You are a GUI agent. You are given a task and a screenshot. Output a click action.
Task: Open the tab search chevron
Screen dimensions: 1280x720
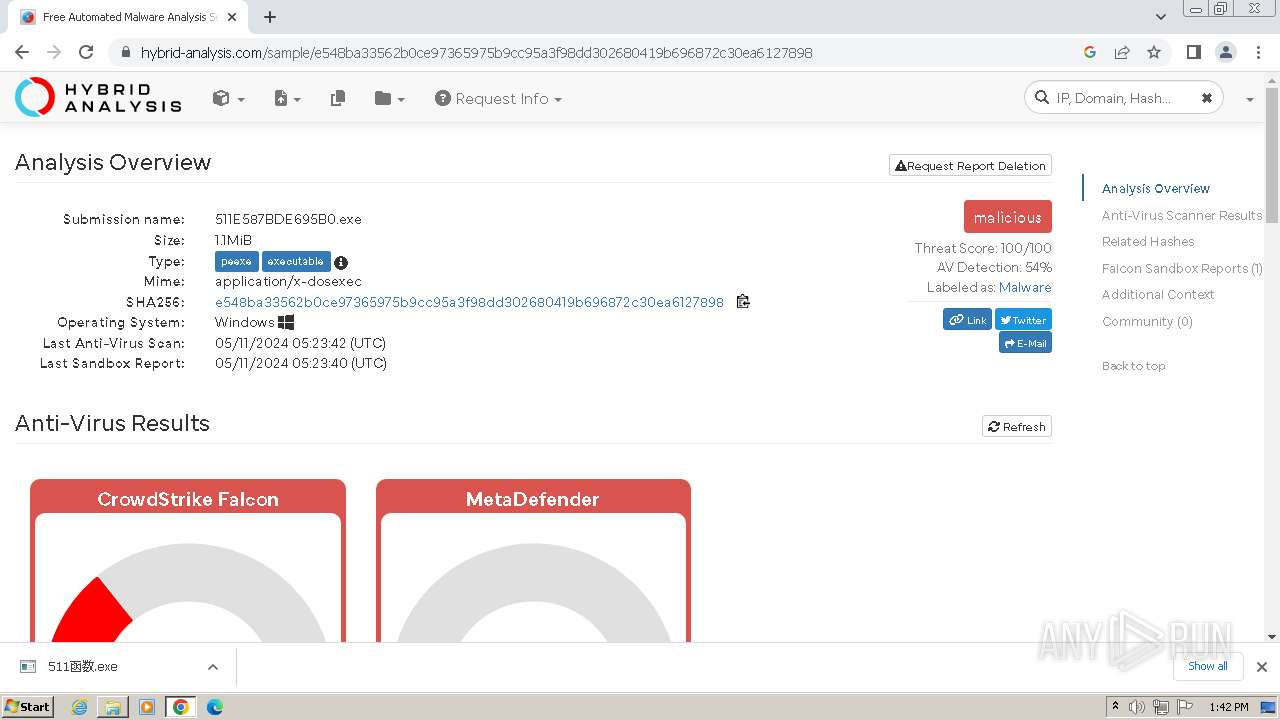click(x=1160, y=17)
